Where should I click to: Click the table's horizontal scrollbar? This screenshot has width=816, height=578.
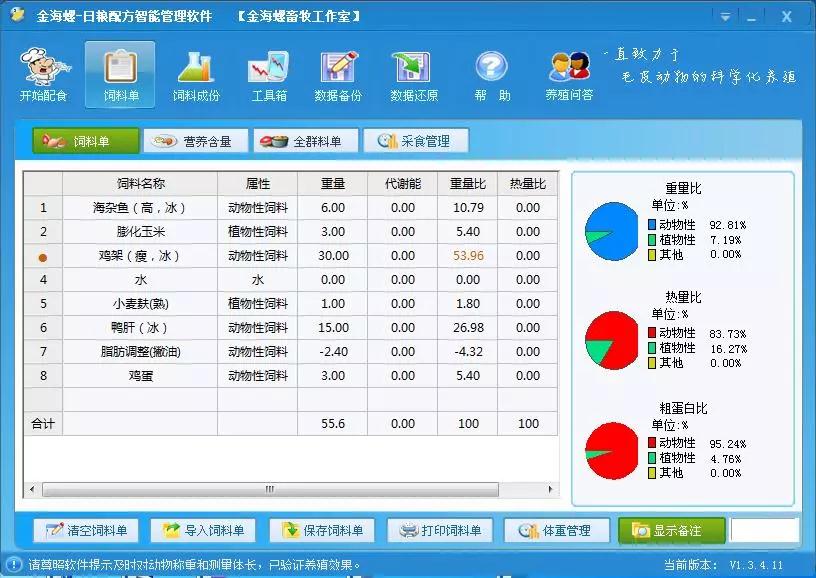(x=270, y=490)
